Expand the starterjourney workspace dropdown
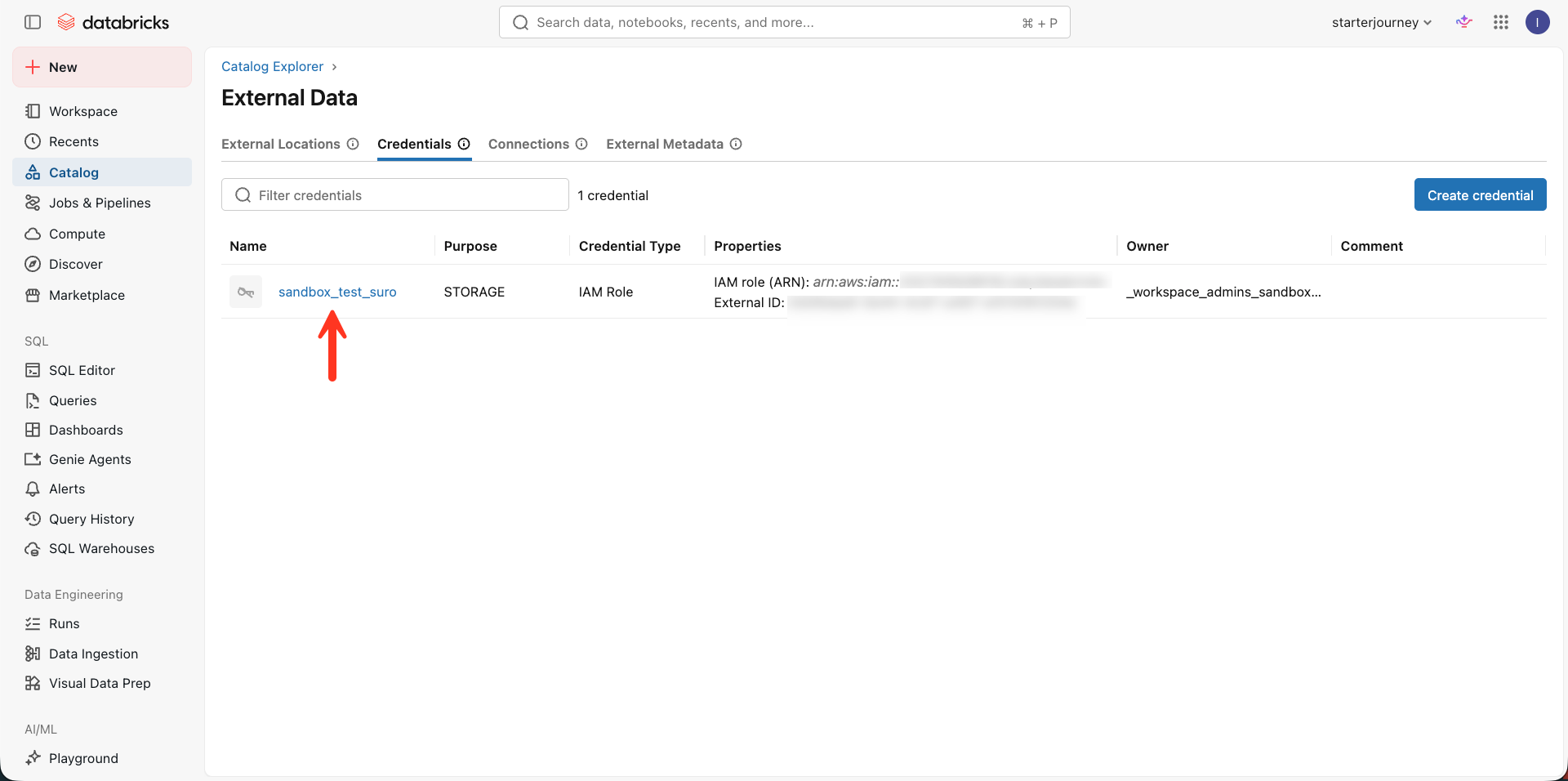The width and height of the screenshot is (1568, 781). coord(1382,22)
